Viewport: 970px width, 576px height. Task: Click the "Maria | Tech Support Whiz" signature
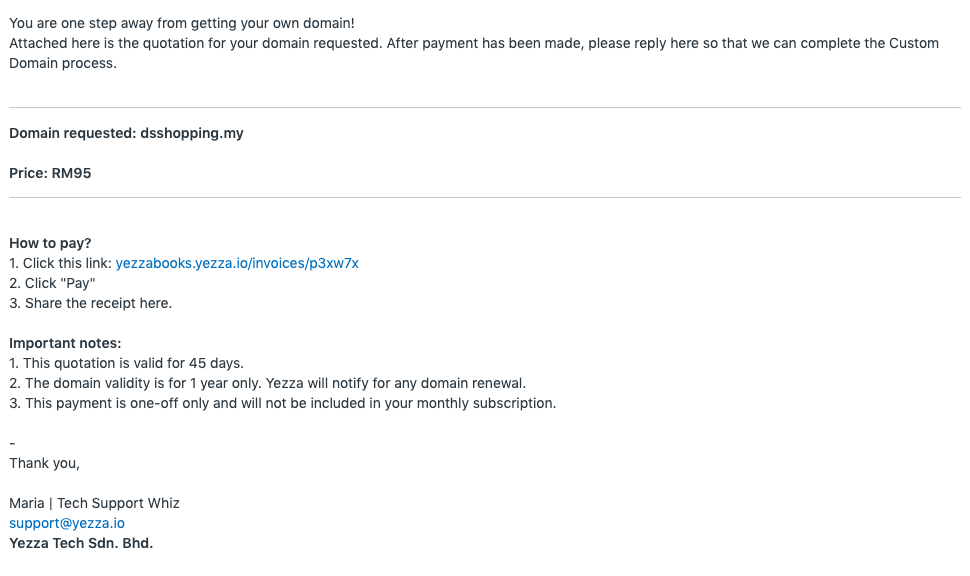coord(94,503)
